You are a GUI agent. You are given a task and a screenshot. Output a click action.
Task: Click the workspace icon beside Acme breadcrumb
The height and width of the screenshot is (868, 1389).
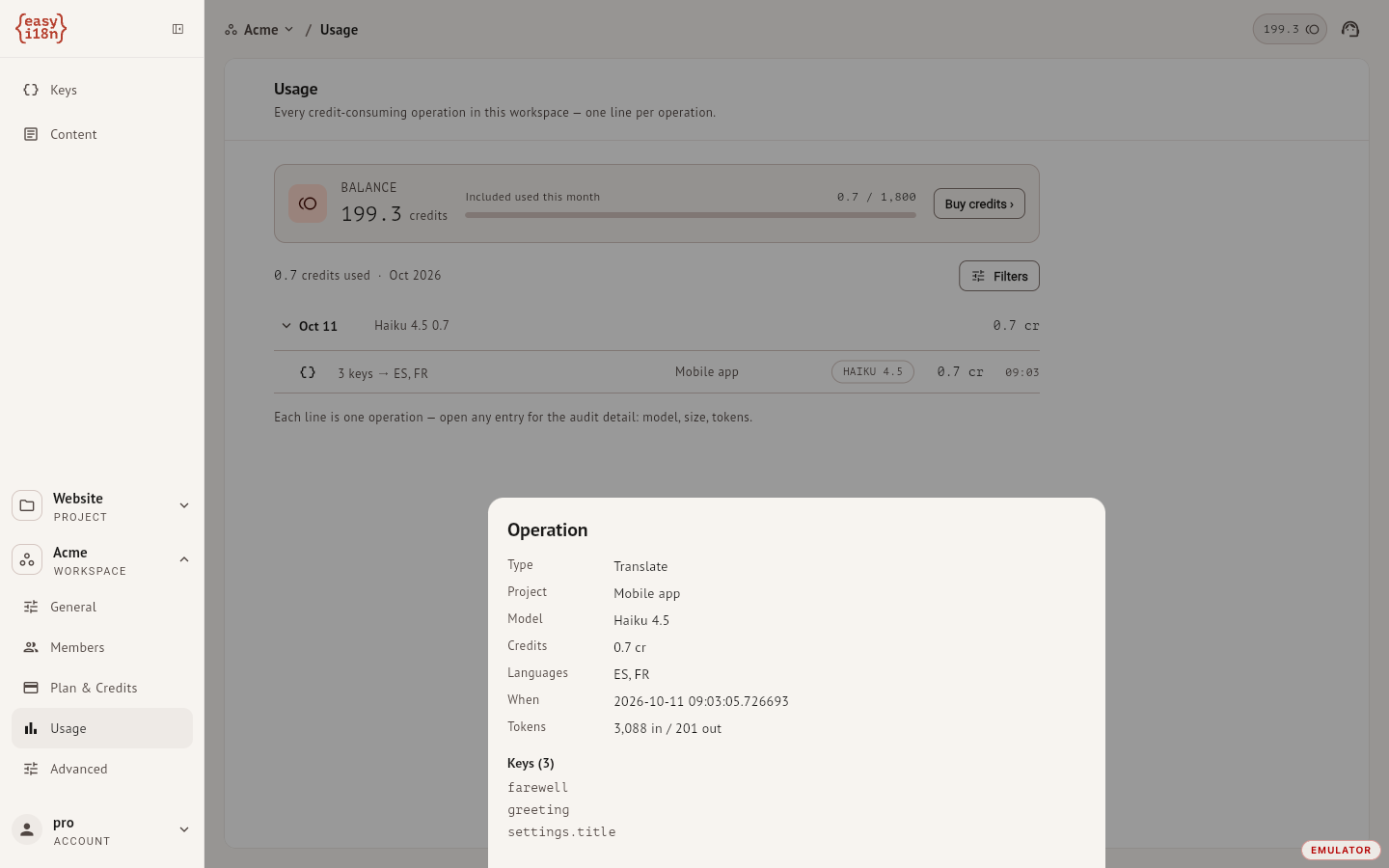[231, 30]
